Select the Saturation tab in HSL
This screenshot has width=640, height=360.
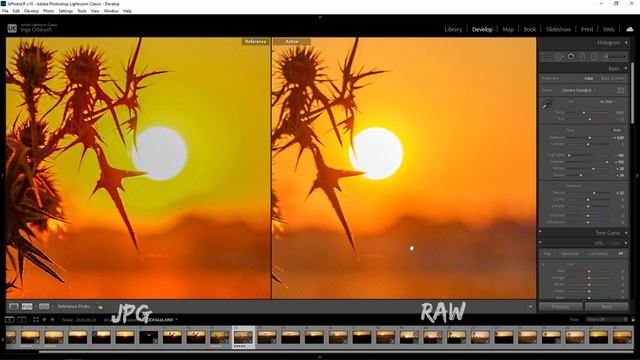coord(570,253)
